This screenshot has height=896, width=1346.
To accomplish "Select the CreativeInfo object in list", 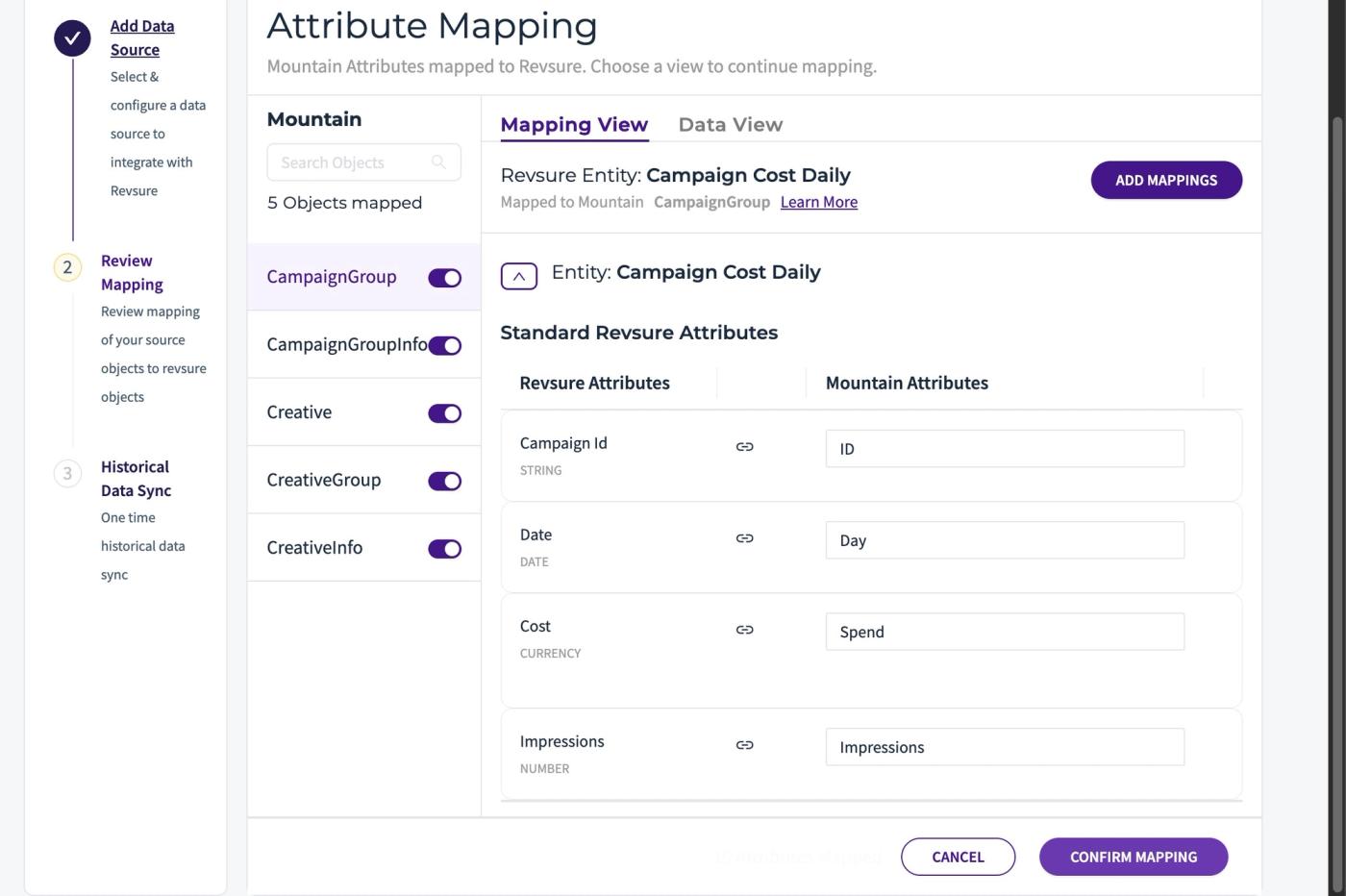I will coord(363,547).
